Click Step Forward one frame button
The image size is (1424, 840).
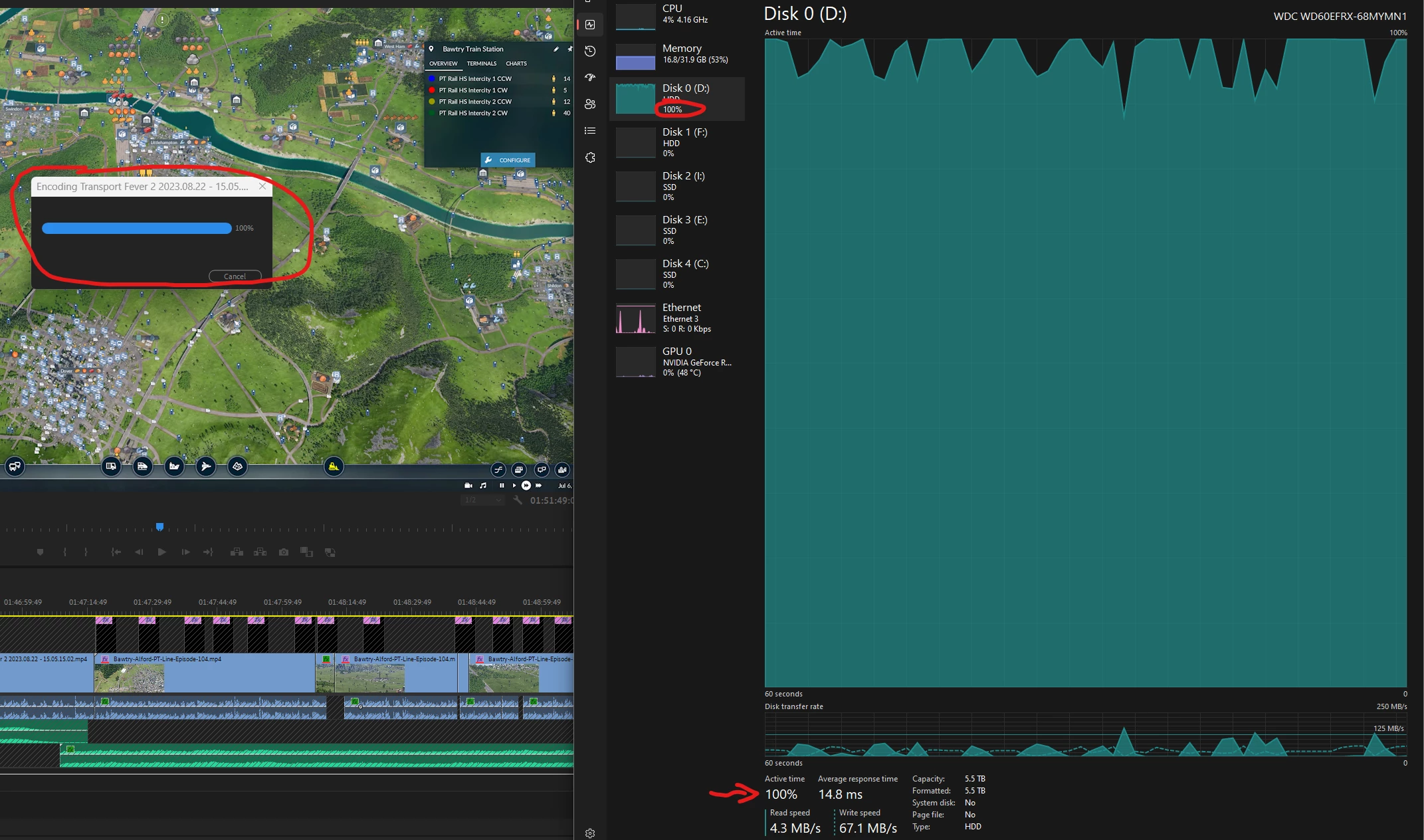click(x=185, y=552)
